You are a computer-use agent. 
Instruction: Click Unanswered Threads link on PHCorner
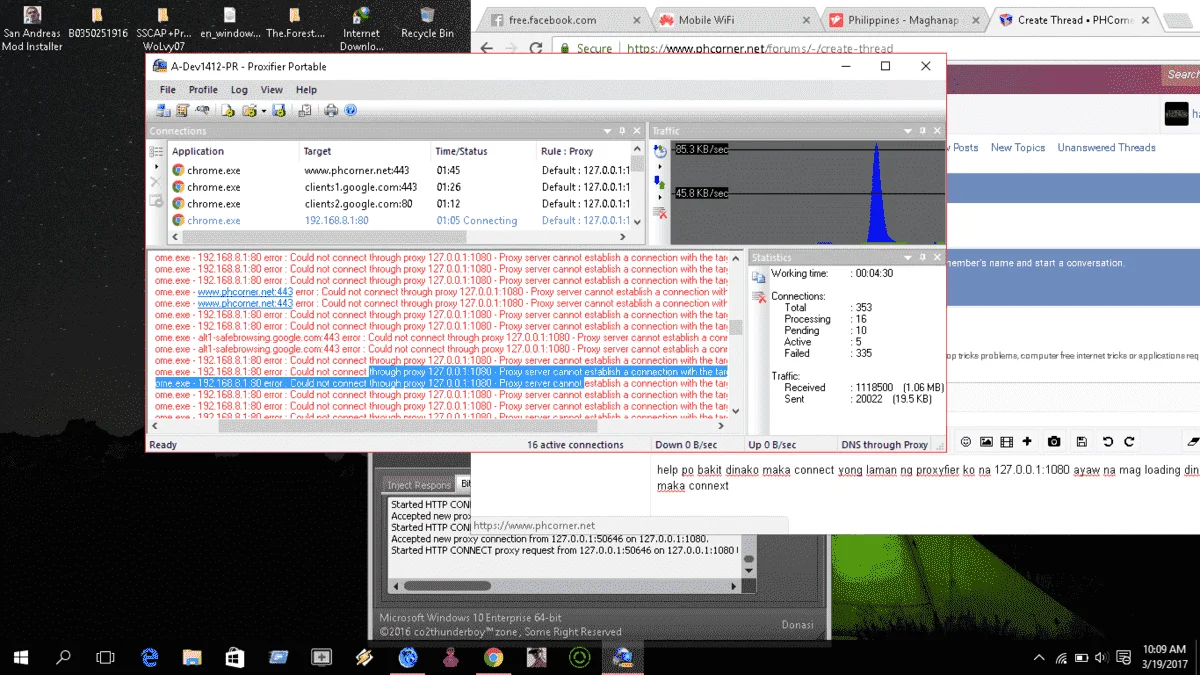point(1106,148)
